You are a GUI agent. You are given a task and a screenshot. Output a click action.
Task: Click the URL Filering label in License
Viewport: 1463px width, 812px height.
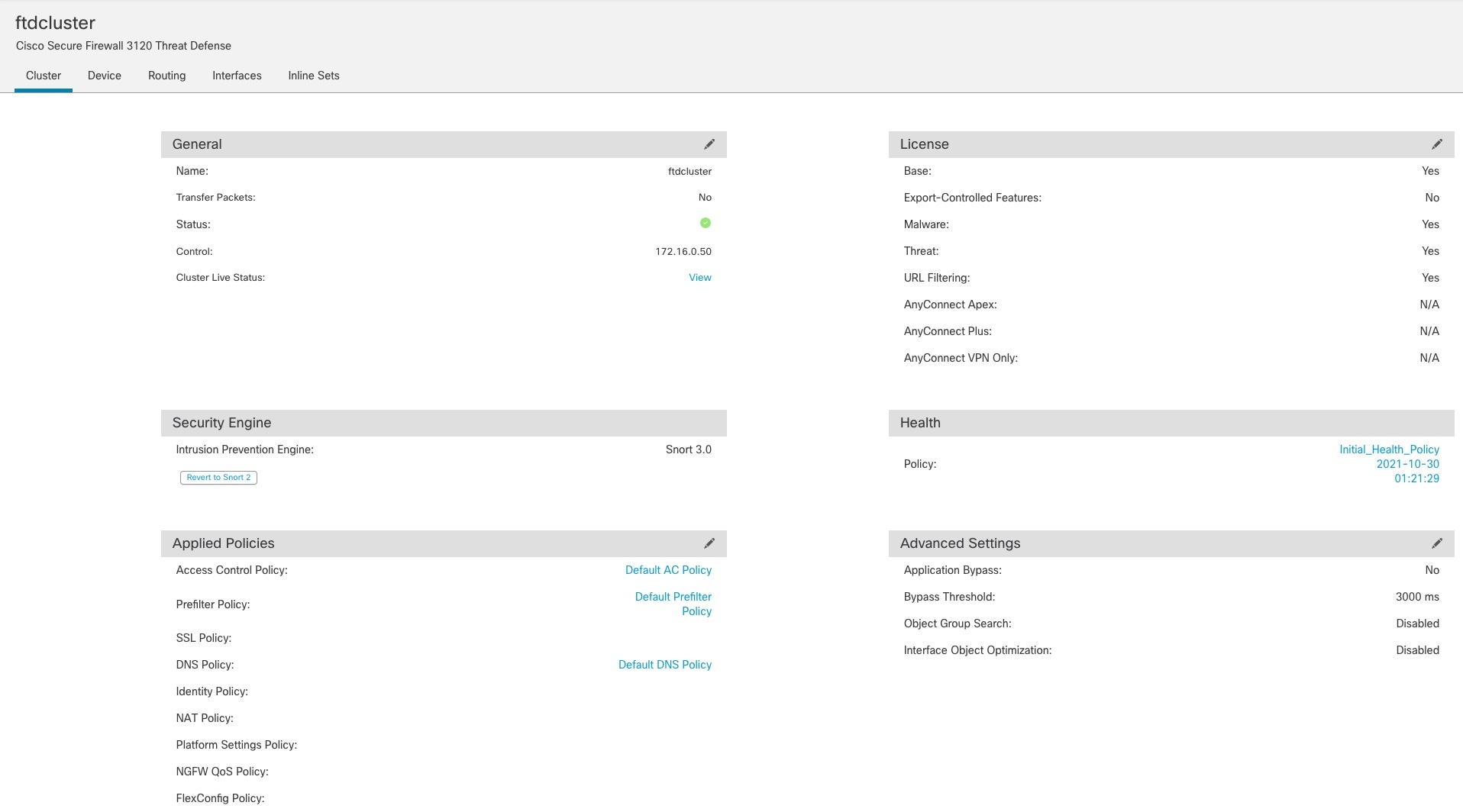[936, 278]
